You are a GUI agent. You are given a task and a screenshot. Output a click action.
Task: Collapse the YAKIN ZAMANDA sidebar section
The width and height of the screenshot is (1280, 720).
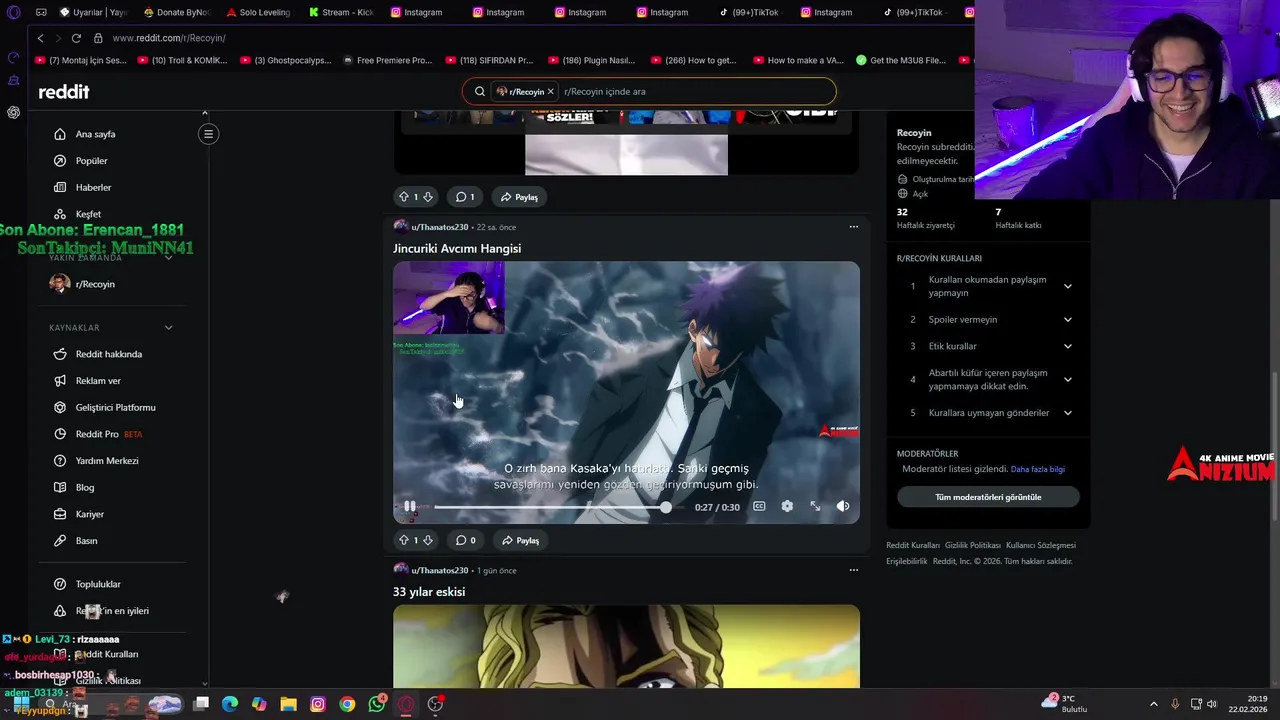coord(168,257)
